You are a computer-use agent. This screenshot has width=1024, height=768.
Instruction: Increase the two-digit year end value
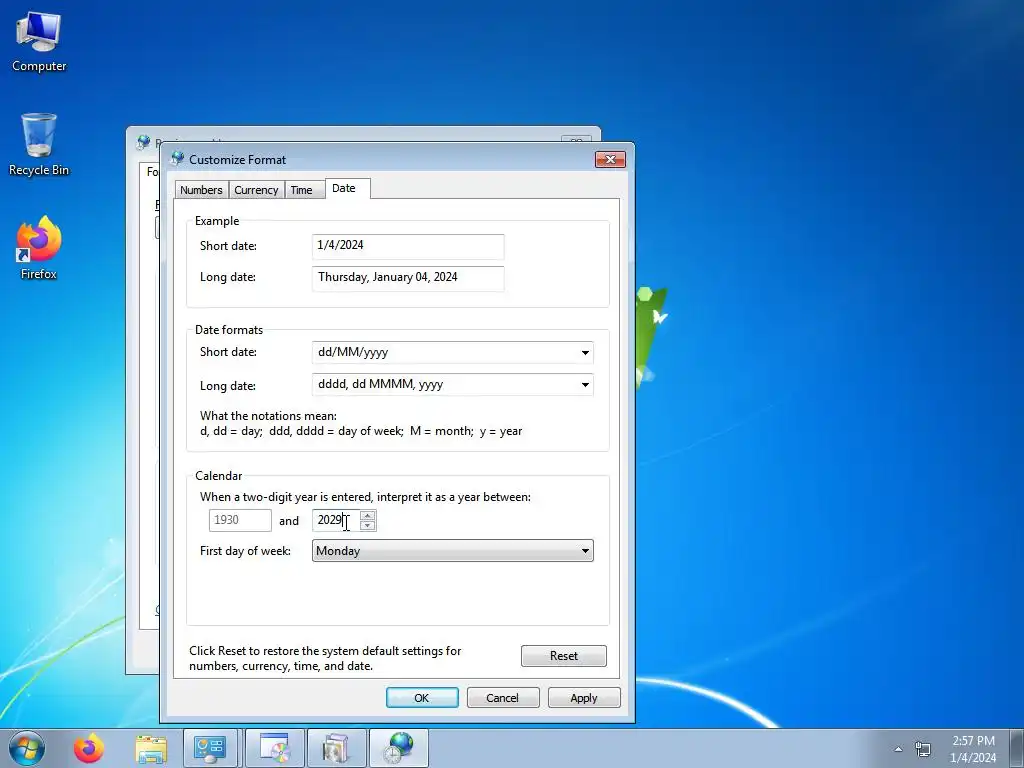(368, 516)
